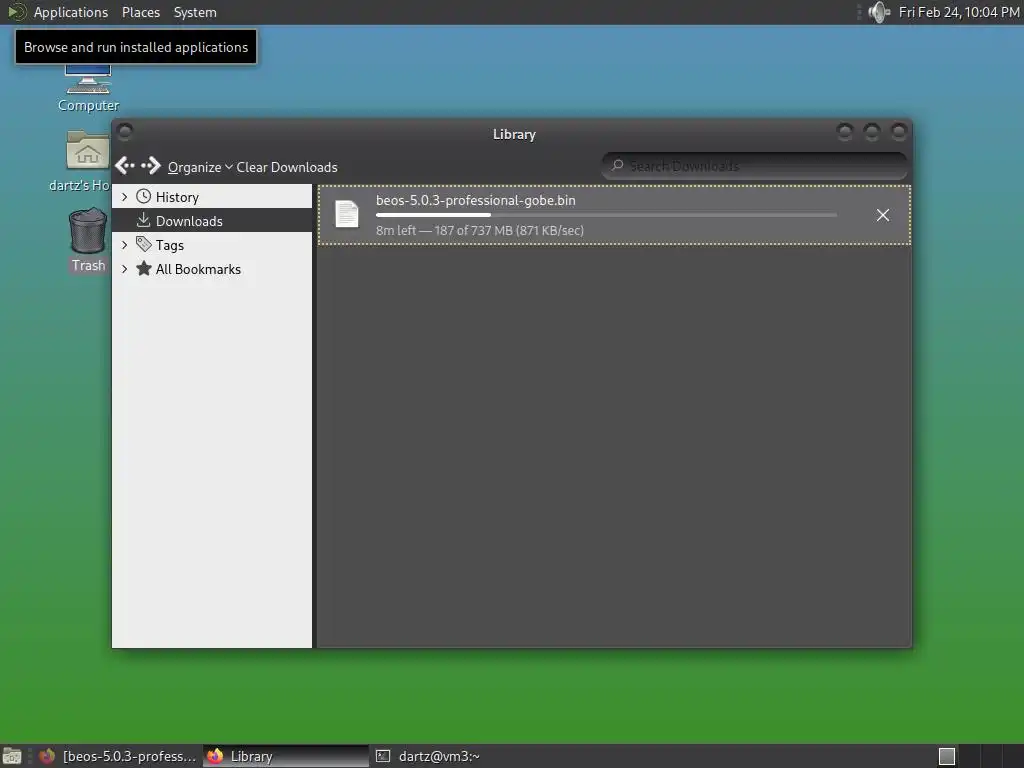Click the show desktop taskbar icon
The width and height of the screenshot is (1024, 768).
point(12,756)
